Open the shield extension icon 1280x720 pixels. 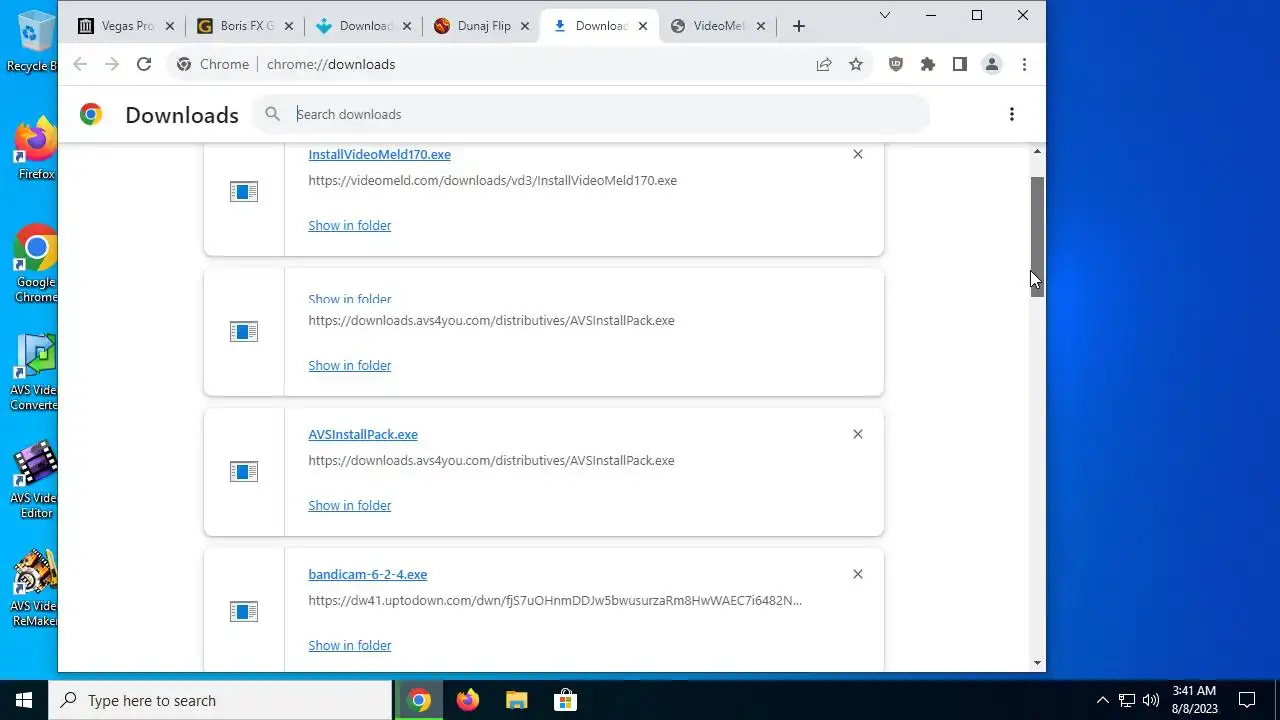tap(896, 64)
